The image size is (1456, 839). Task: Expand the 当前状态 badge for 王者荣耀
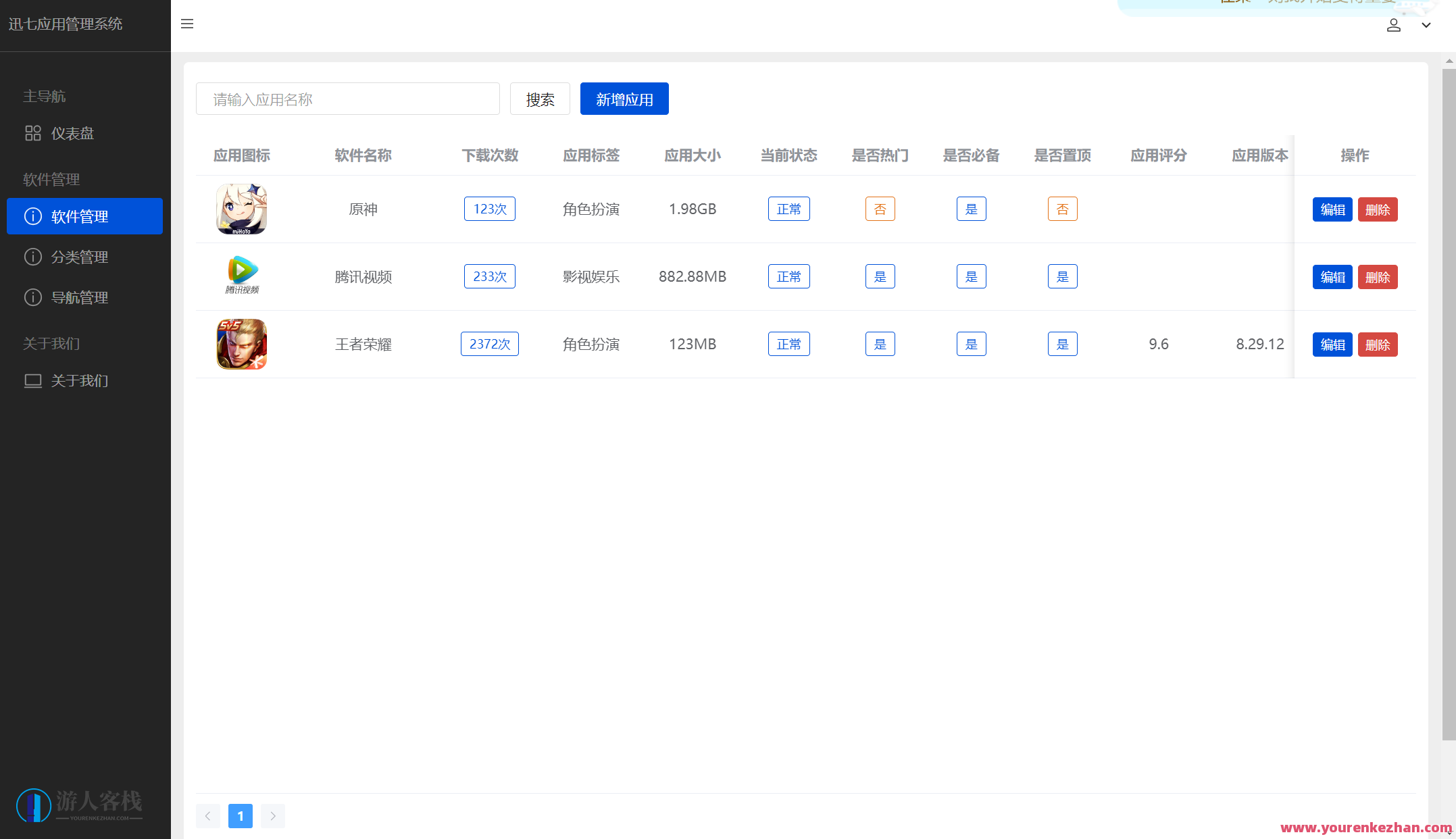788,344
